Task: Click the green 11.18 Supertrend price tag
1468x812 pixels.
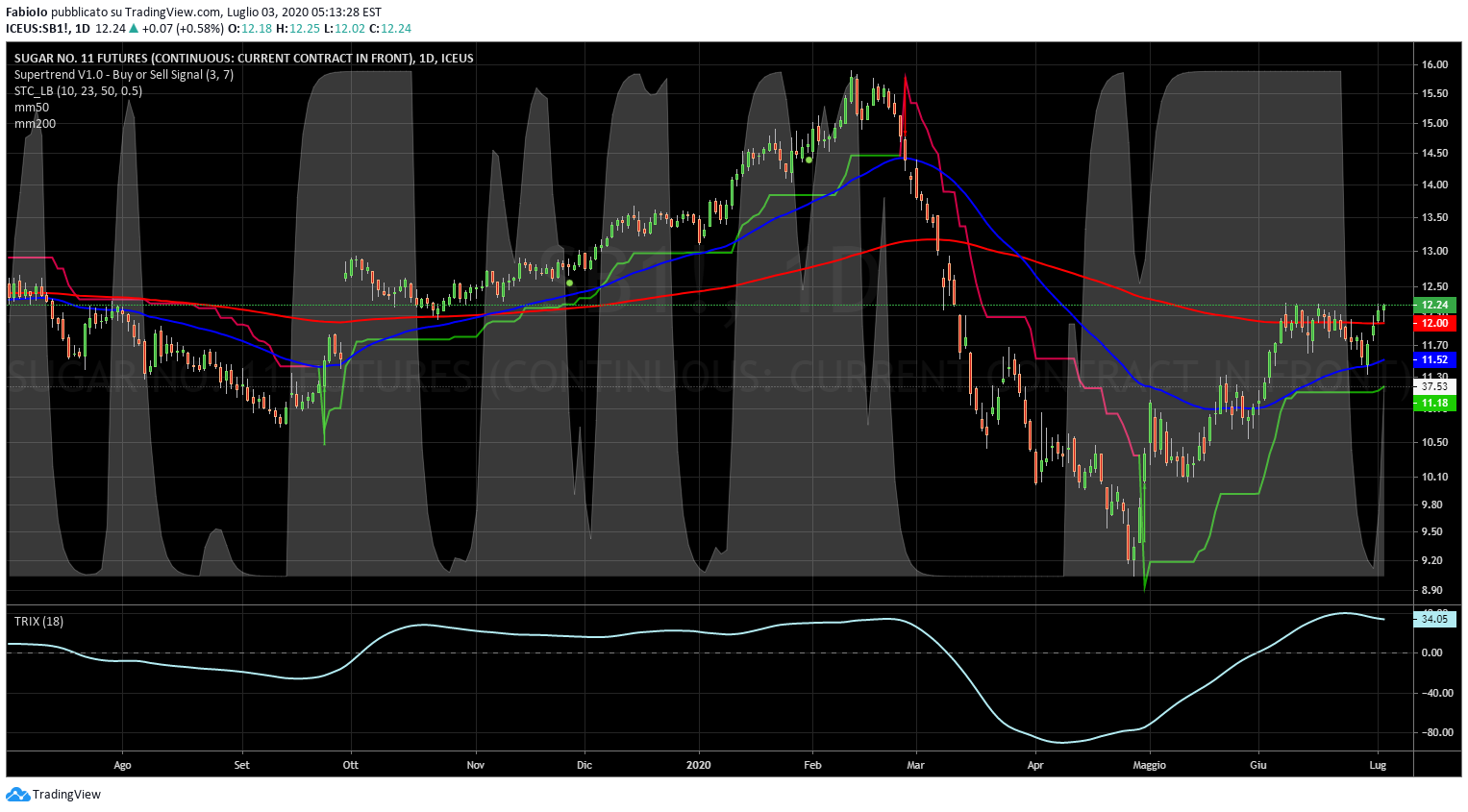Action: point(1434,404)
